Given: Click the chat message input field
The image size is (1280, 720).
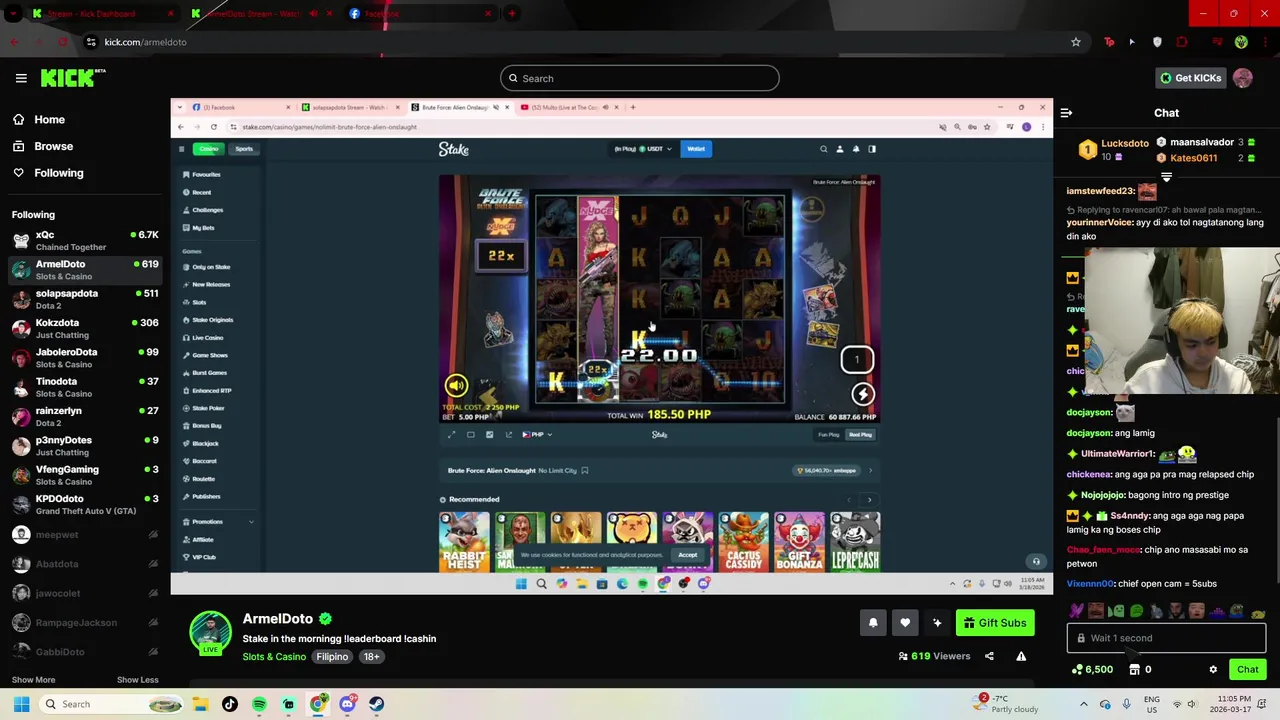Looking at the screenshot, I should (x=1166, y=638).
